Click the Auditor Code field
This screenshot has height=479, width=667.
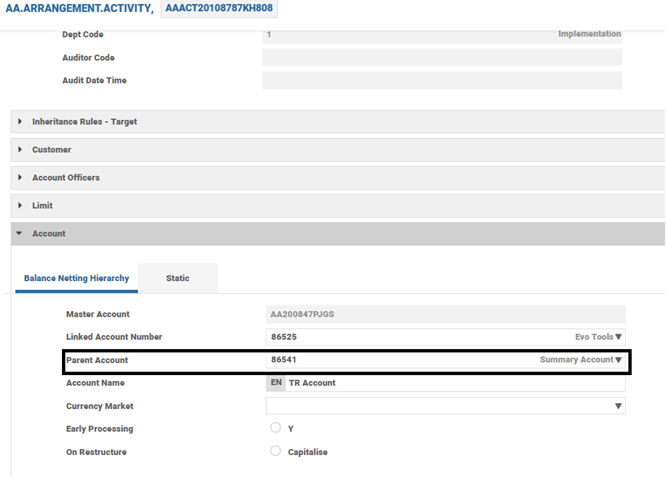(442, 58)
